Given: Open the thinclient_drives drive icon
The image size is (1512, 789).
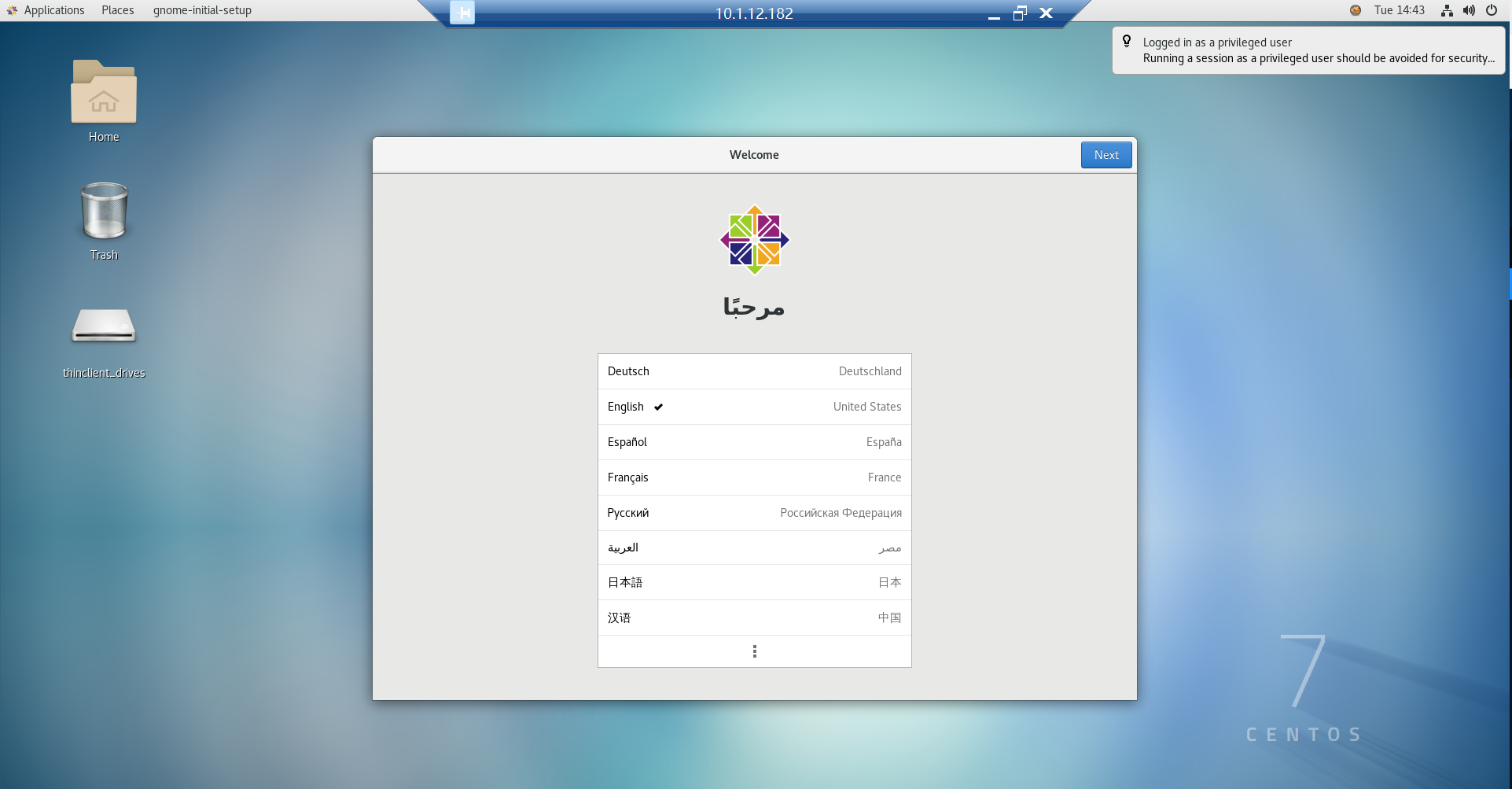Looking at the screenshot, I should (x=103, y=328).
